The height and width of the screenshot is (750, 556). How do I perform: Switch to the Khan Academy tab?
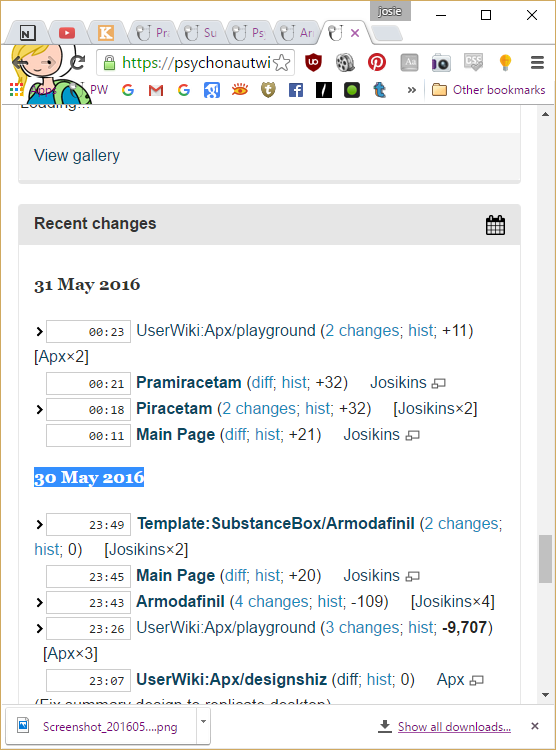coord(106,33)
